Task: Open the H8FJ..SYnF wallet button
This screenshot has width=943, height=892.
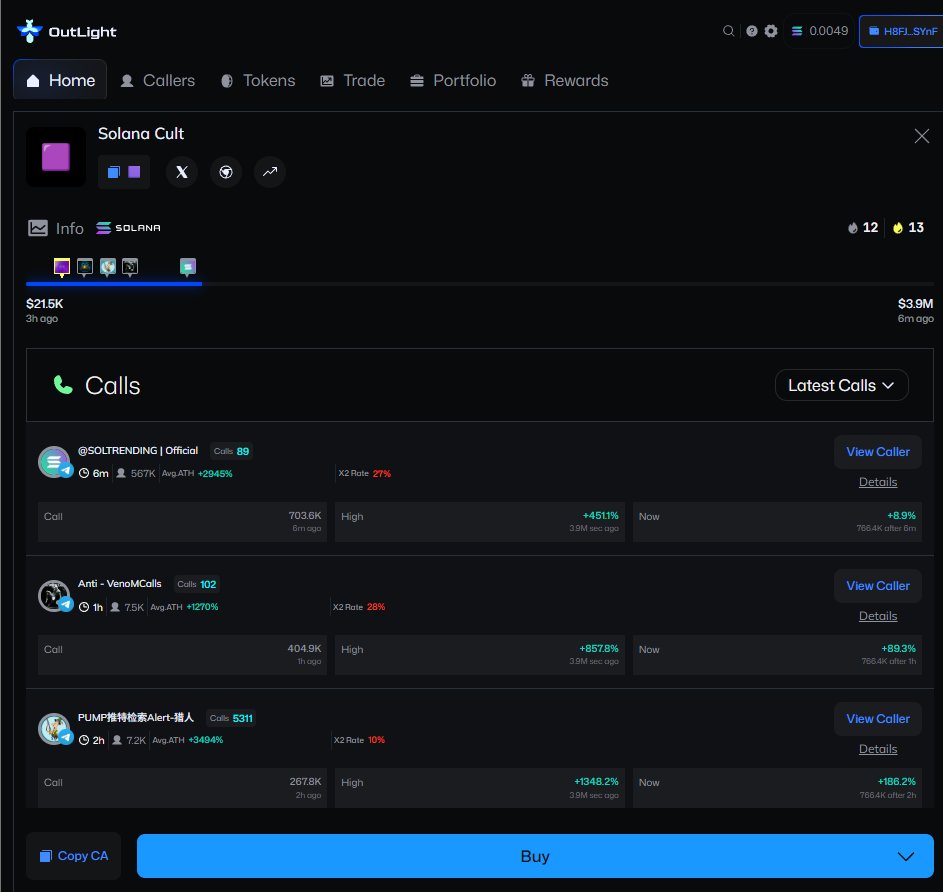Action: [x=902, y=31]
